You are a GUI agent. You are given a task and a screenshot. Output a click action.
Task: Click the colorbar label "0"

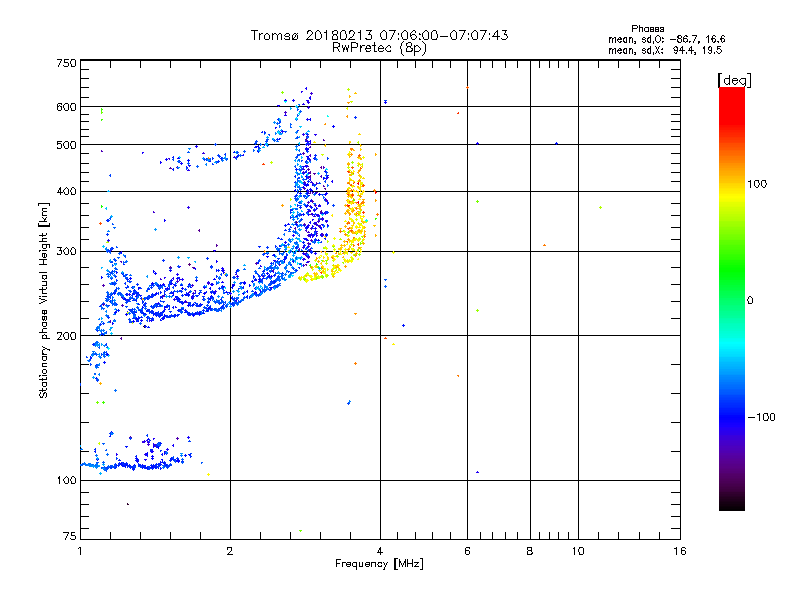tap(750, 301)
